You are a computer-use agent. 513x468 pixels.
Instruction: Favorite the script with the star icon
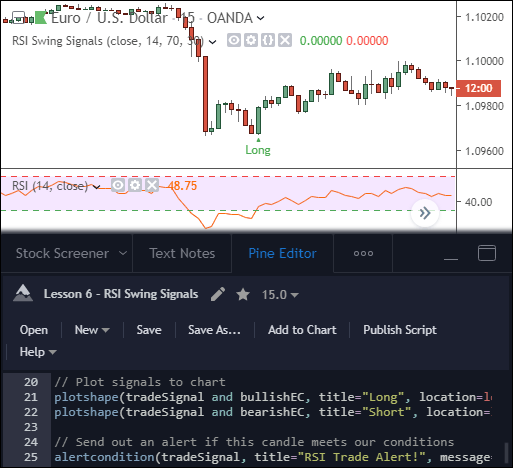243,294
